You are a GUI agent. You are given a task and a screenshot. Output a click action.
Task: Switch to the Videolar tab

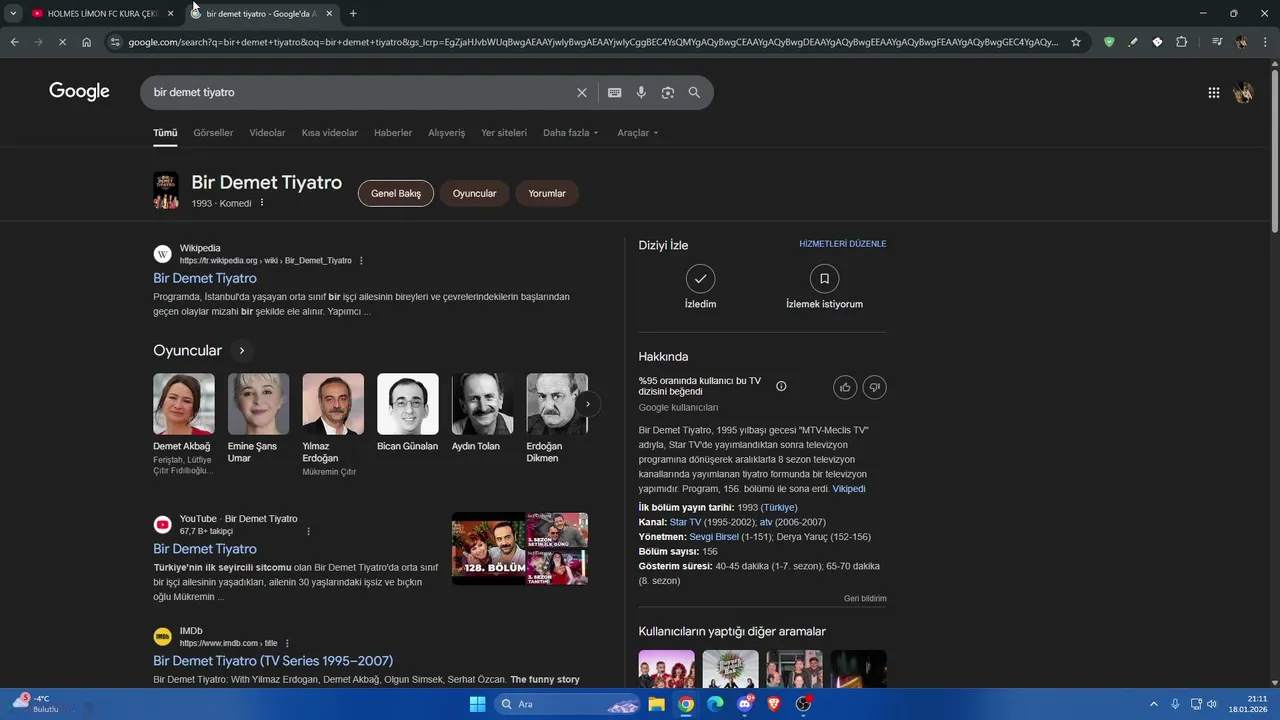pyautogui.click(x=267, y=133)
